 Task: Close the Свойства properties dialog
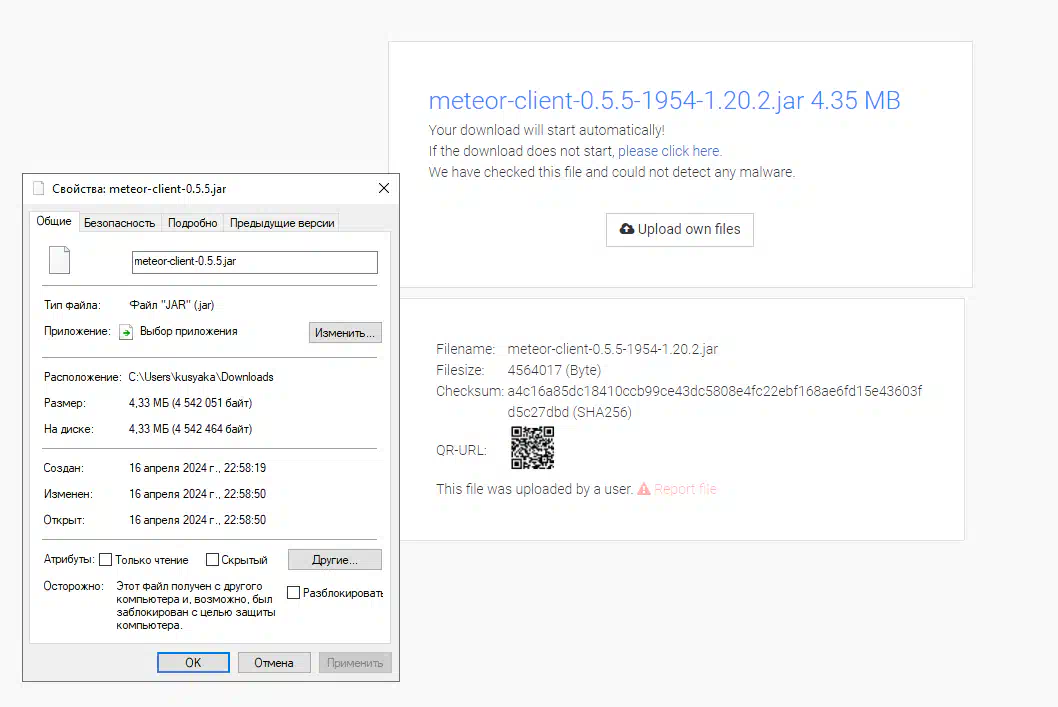pos(384,188)
